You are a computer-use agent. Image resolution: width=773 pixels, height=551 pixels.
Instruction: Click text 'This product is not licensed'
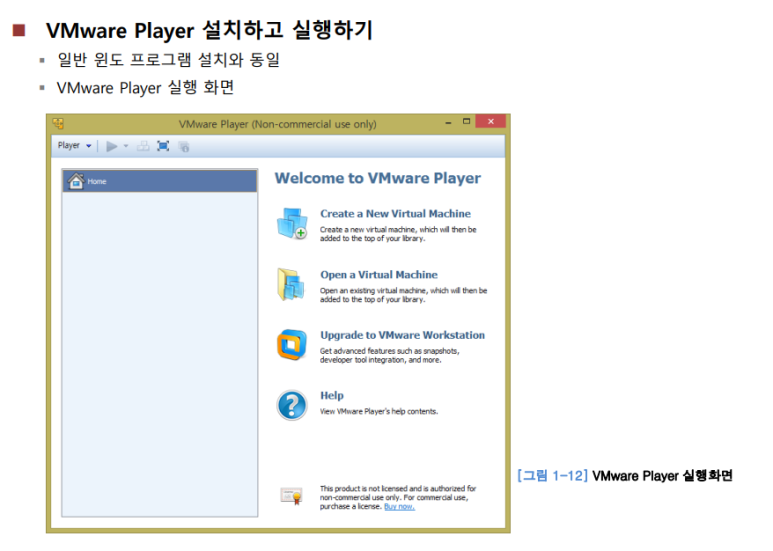click(x=364, y=489)
